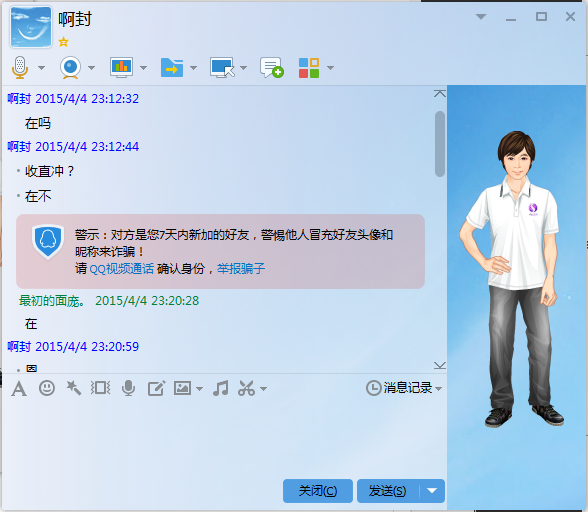
Task: Click the chat history scrollbar thumb
Action: point(440,144)
